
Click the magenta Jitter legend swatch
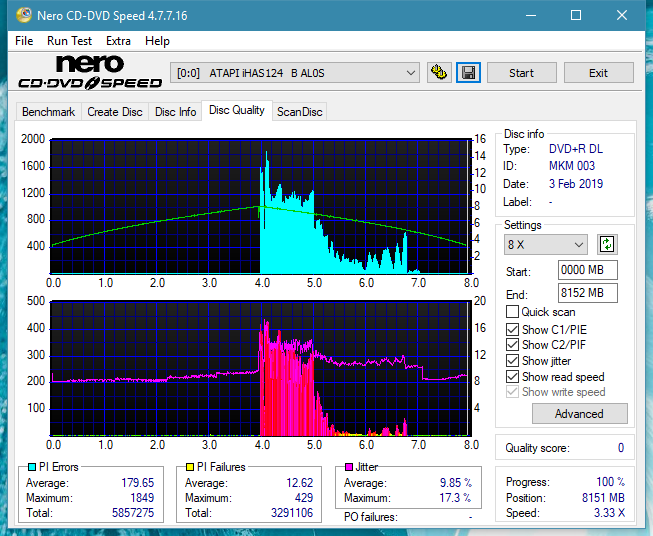coord(349,467)
